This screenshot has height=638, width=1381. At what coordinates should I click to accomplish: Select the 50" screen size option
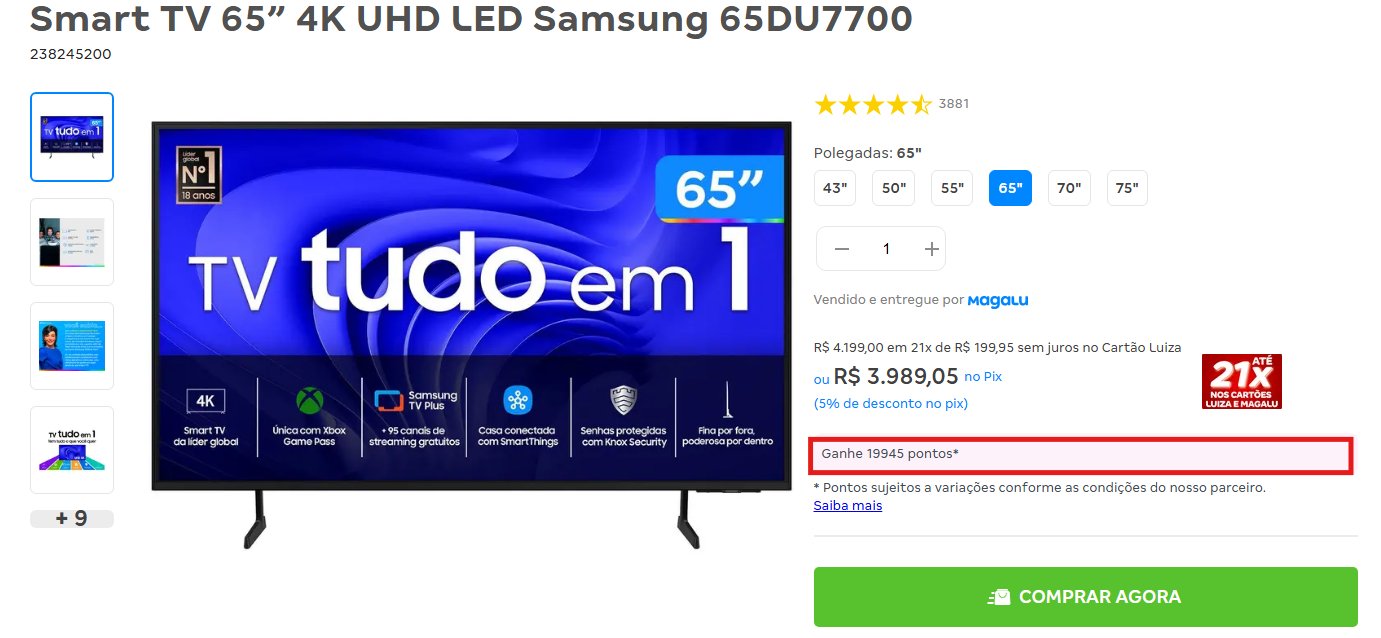coord(893,188)
